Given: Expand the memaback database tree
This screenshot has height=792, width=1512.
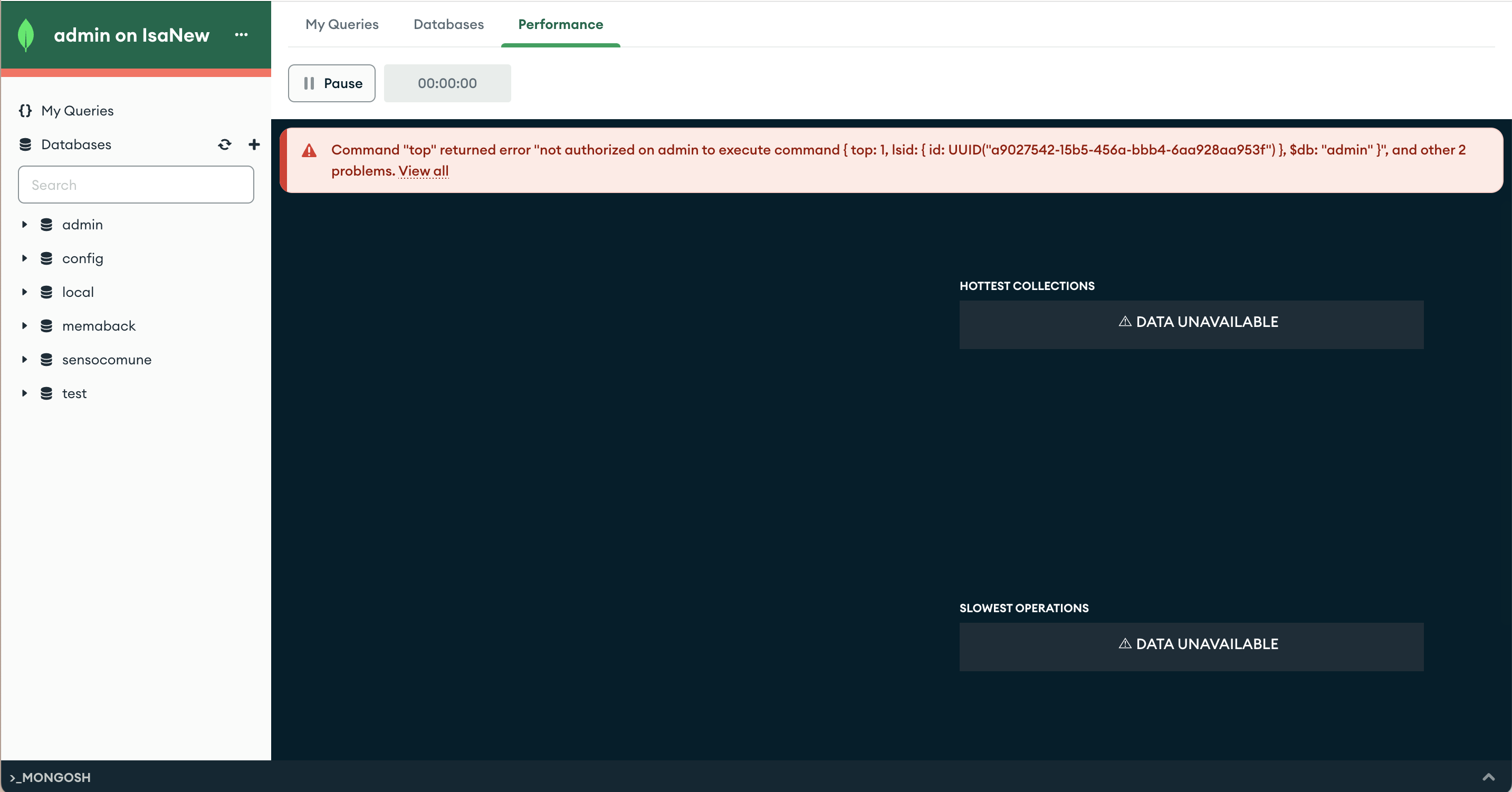Looking at the screenshot, I should click(25, 325).
